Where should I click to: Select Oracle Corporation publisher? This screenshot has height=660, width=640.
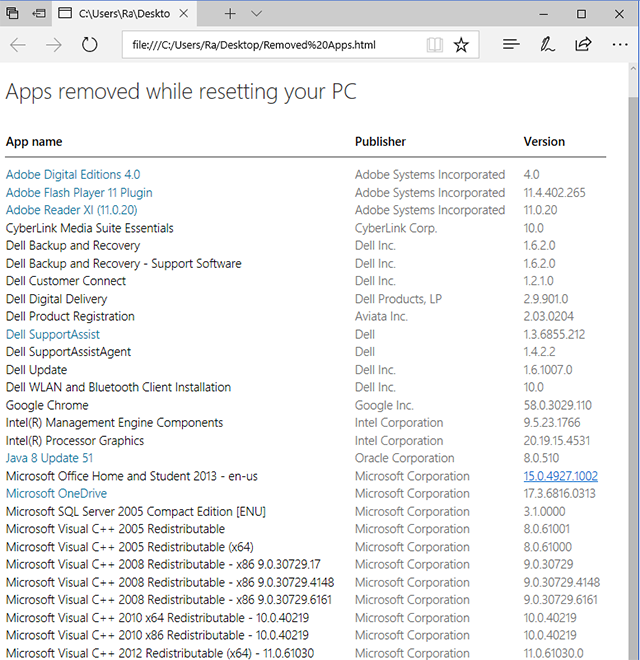click(405, 458)
